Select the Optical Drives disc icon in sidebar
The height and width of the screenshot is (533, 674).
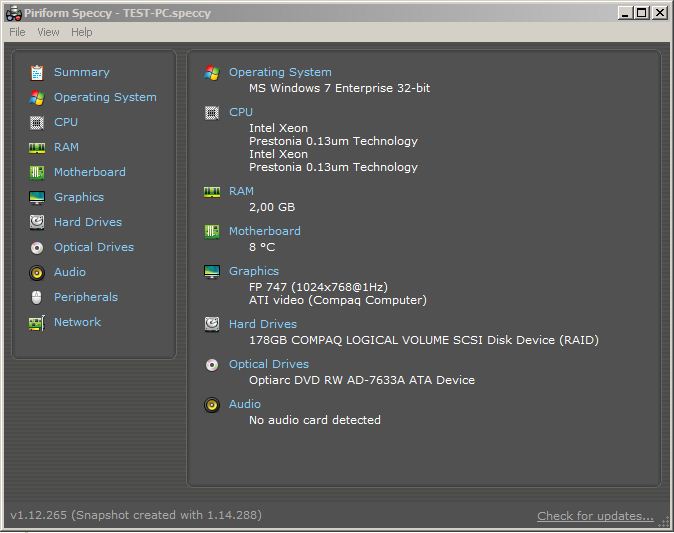tap(37, 248)
